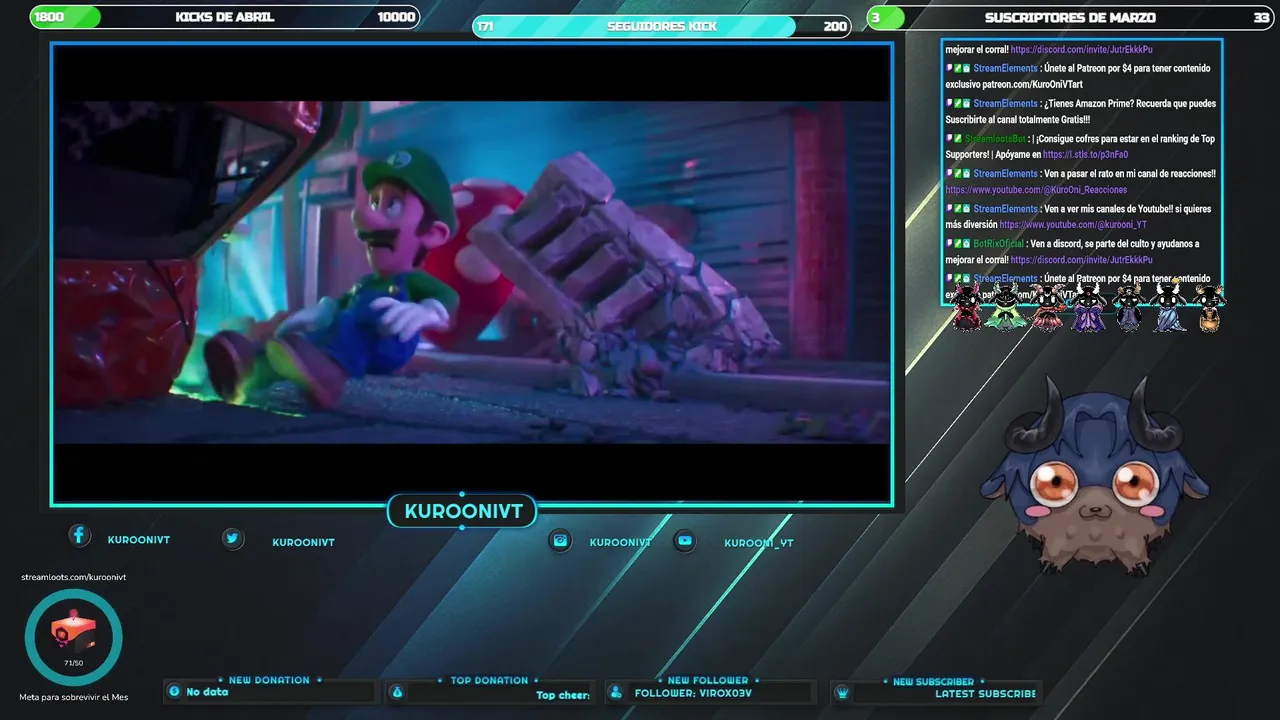Click the YouTube play icon
This screenshot has height=720, width=1280.
click(684, 540)
